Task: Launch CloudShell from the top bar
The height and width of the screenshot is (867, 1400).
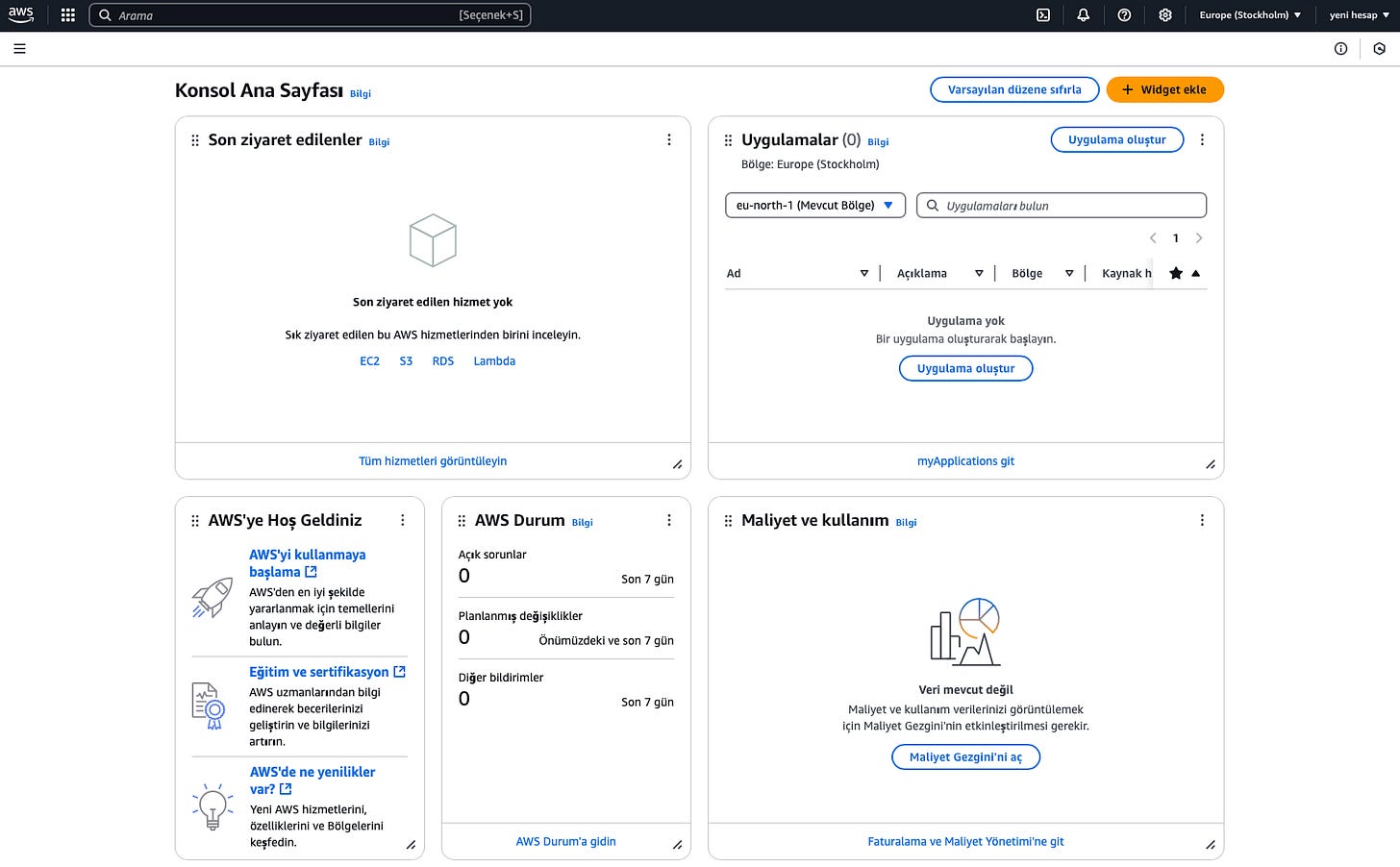Action: (1043, 15)
